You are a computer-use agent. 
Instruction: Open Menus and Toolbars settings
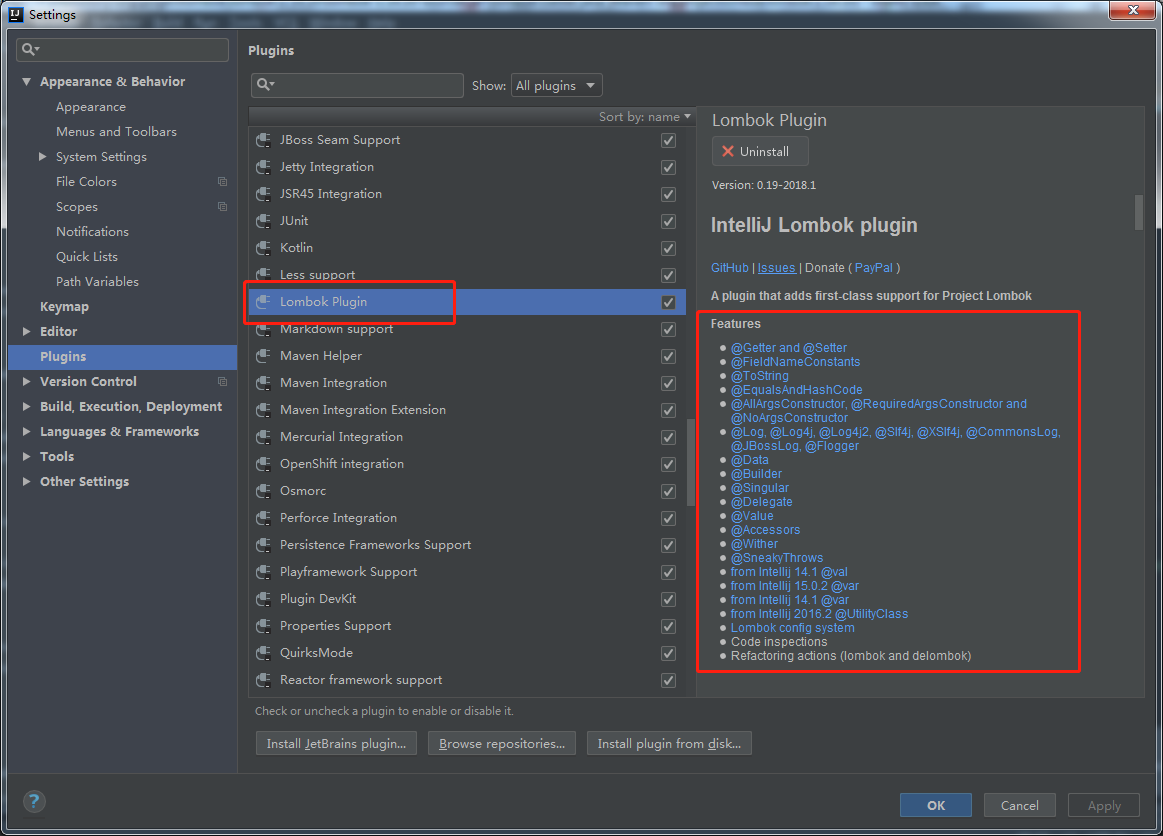click(x=116, y=131)
